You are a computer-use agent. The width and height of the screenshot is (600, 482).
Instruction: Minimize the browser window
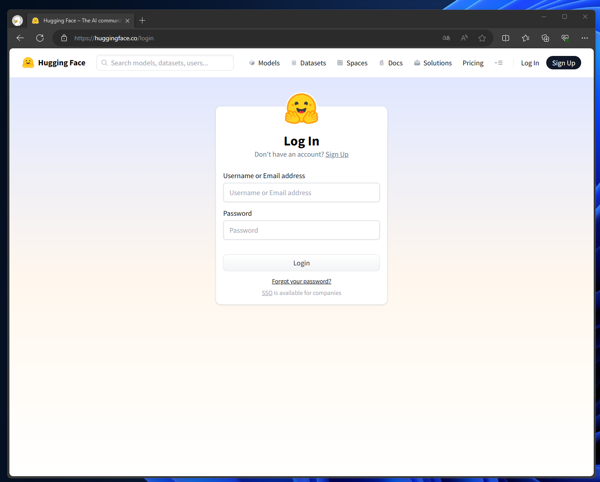pos(544,17)
